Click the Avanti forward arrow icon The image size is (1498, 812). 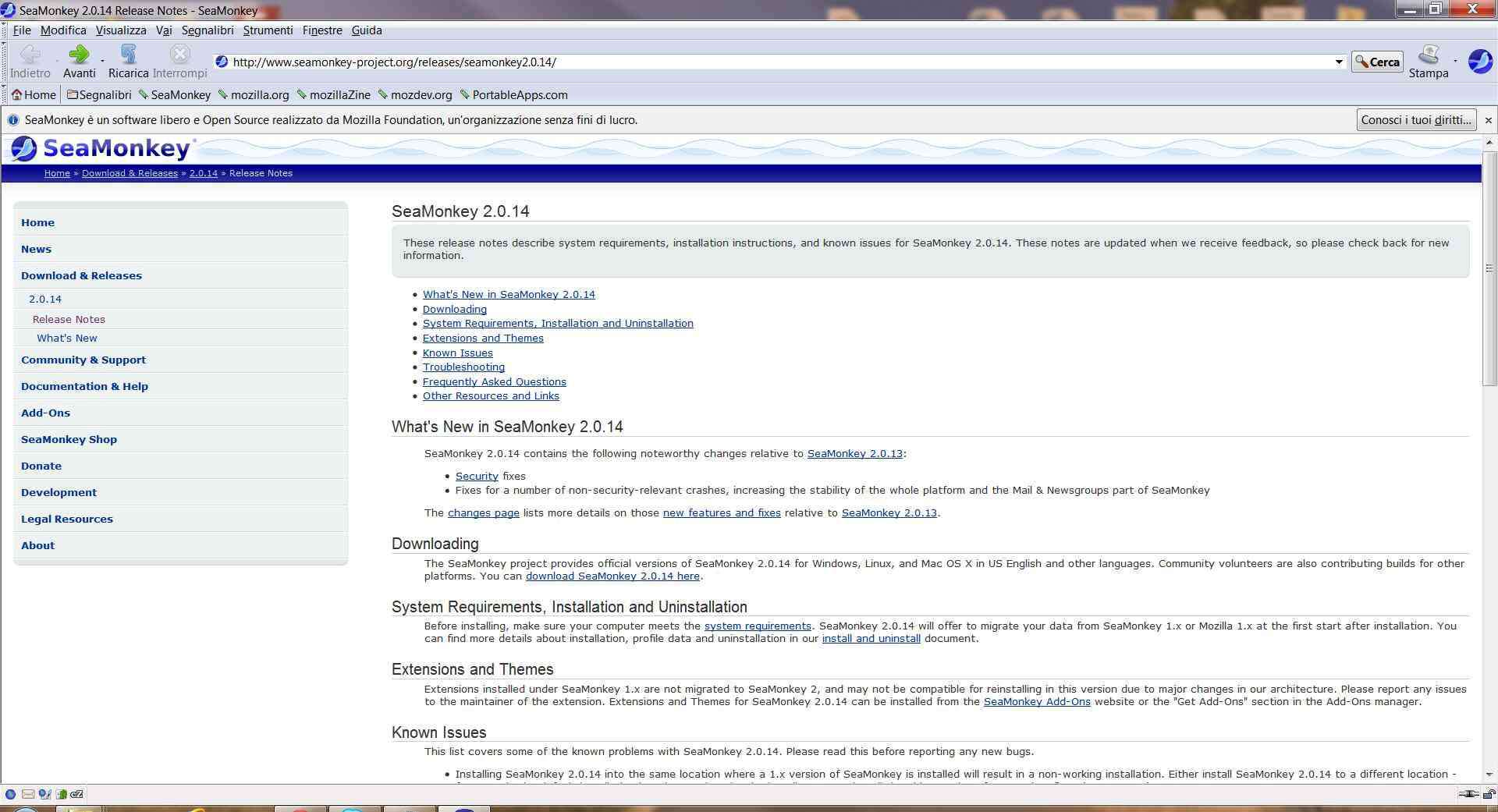pos(78,55)
